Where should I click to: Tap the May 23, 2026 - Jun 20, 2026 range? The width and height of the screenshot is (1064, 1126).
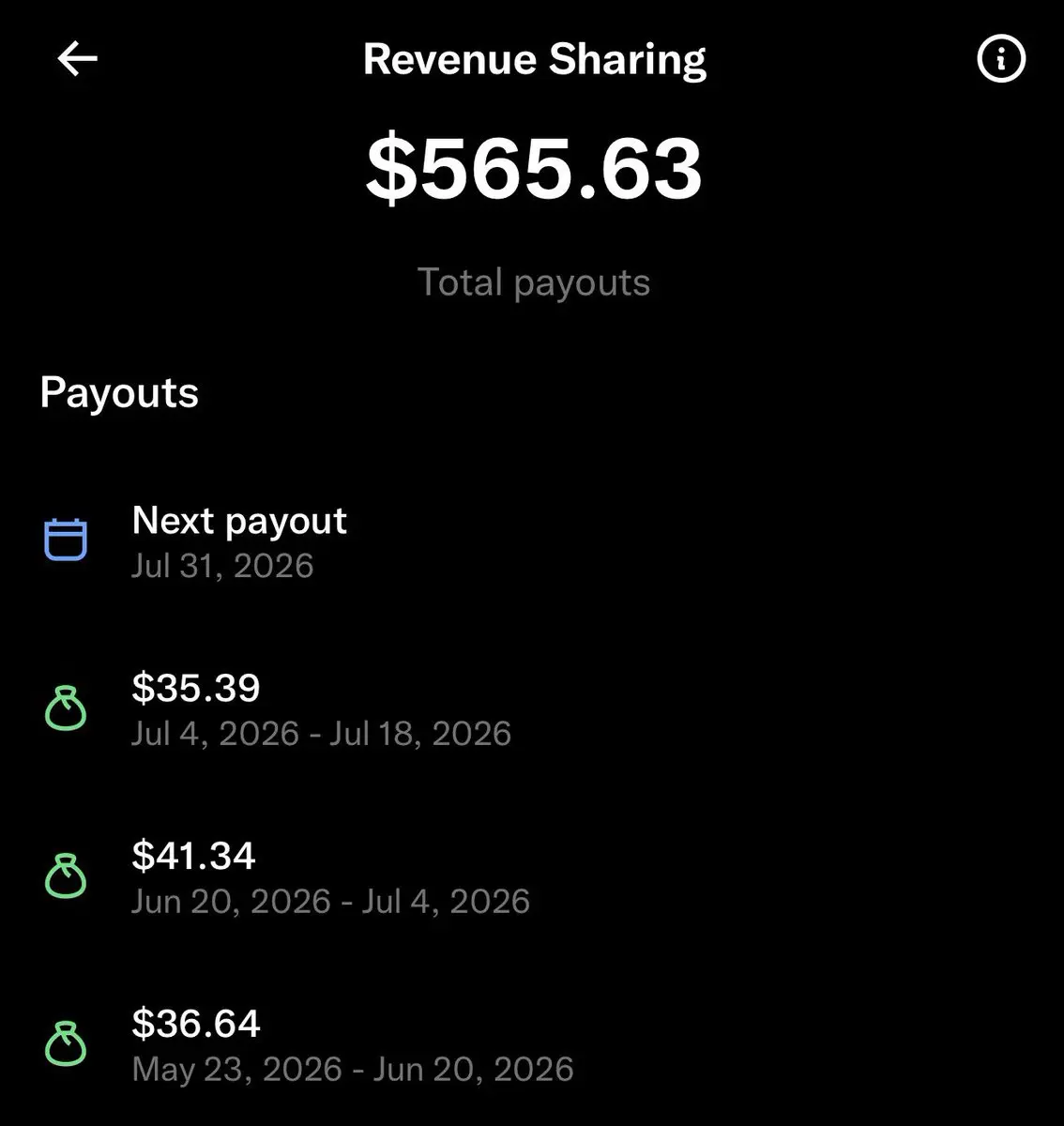[x=353, y=1070]
